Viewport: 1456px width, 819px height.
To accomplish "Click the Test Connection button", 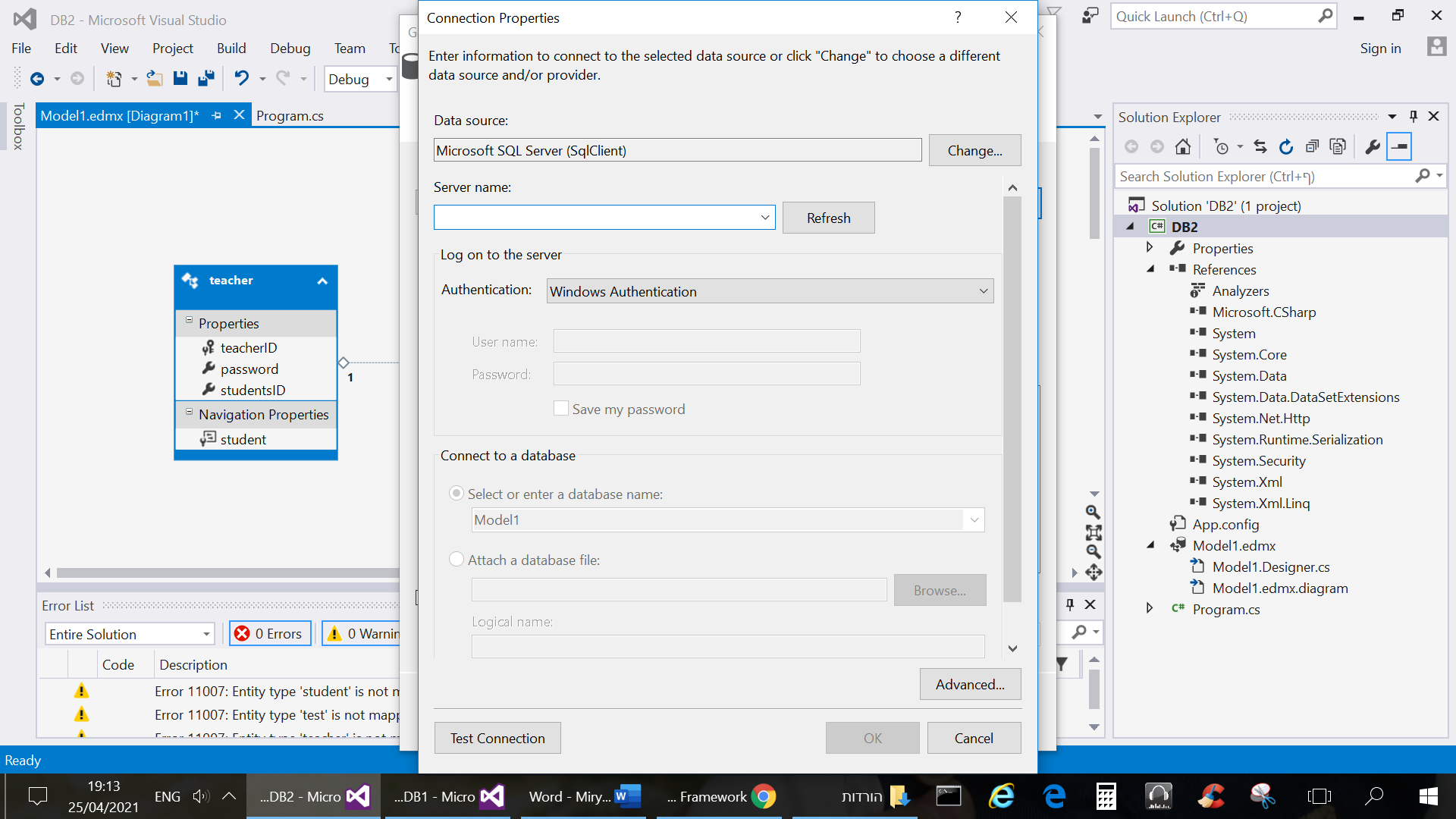I will coord(497,738).
